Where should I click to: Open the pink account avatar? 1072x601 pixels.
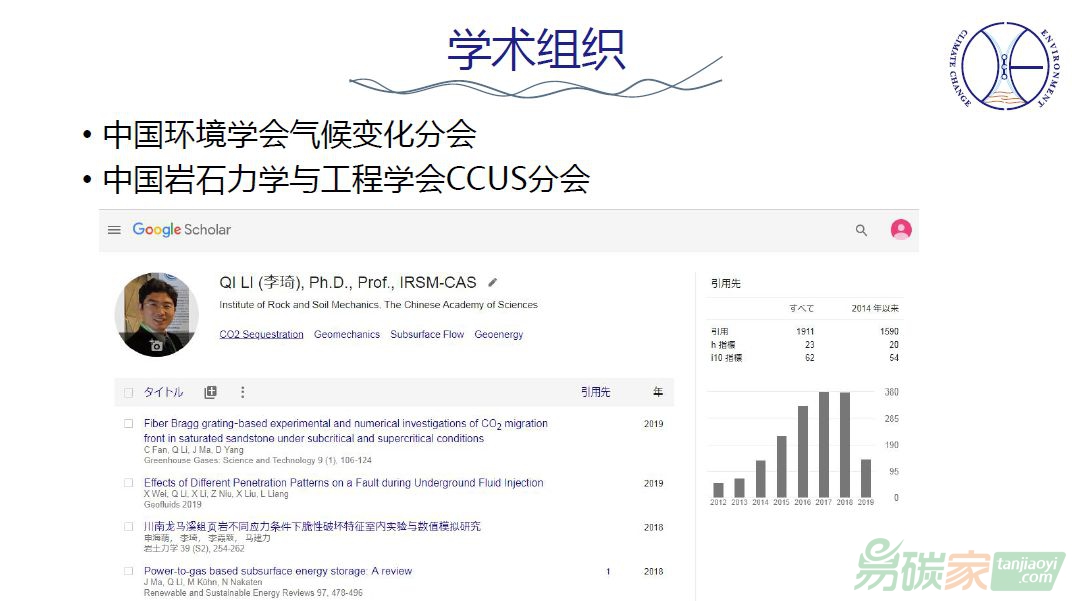click(901, 230)
